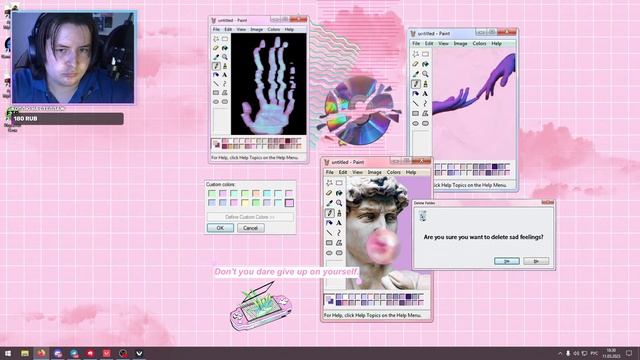The image size is (640, 360).
Task: Open the volume control in the system tray
Action: pyautogui.click(x=576, y=353)
